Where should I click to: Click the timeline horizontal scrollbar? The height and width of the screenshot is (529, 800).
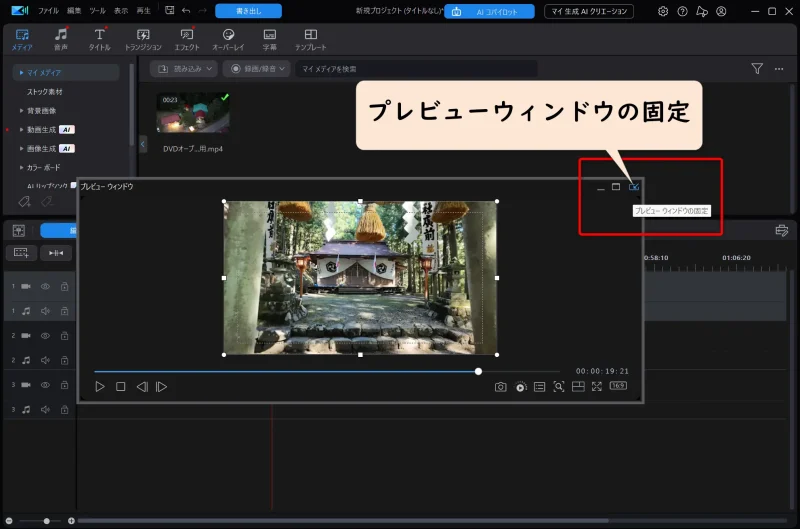point(342,521)
